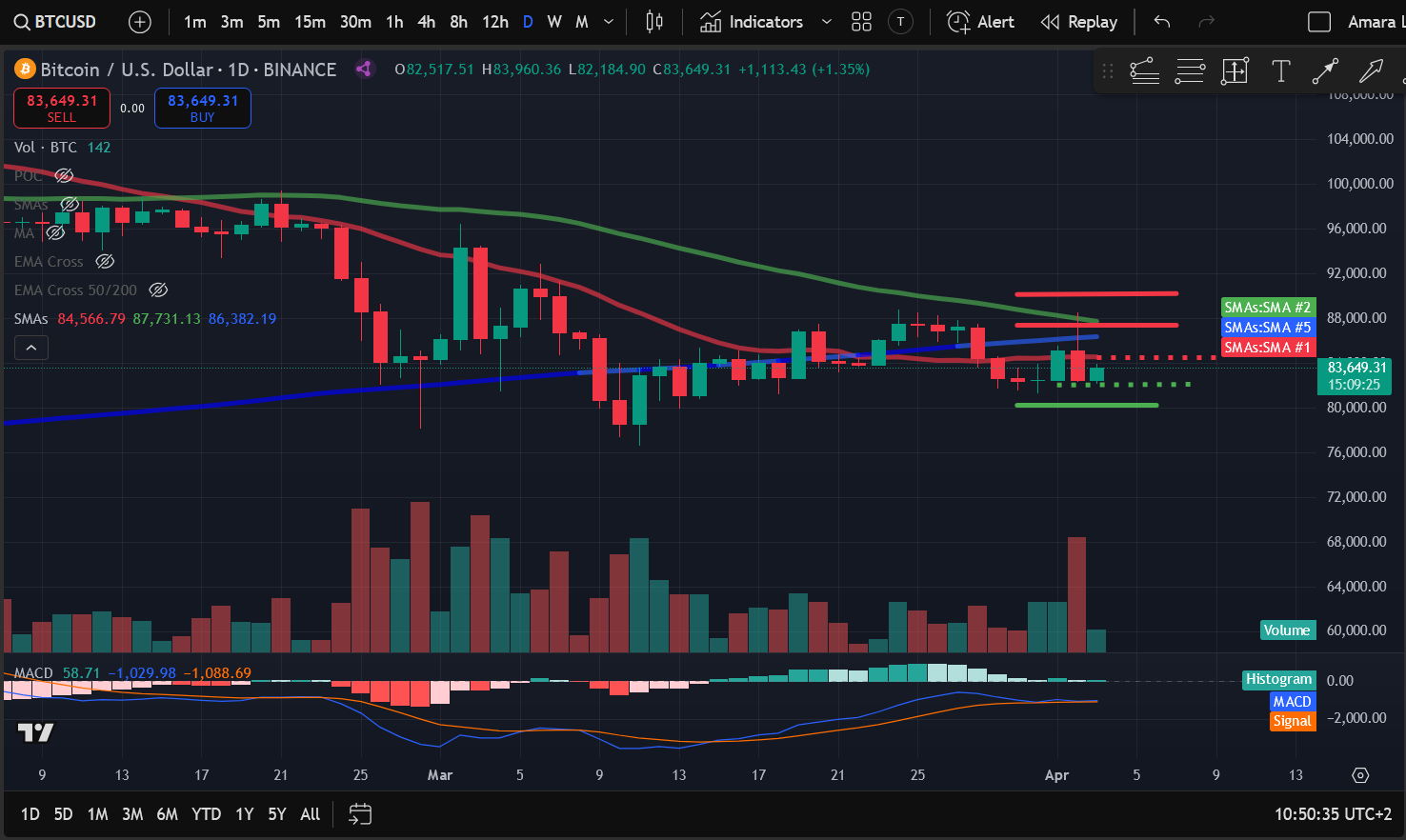The height and width of the screenshot is (840, 1406).
Task: Collapse the indicator legend chevron
Action: pos(31,348)
